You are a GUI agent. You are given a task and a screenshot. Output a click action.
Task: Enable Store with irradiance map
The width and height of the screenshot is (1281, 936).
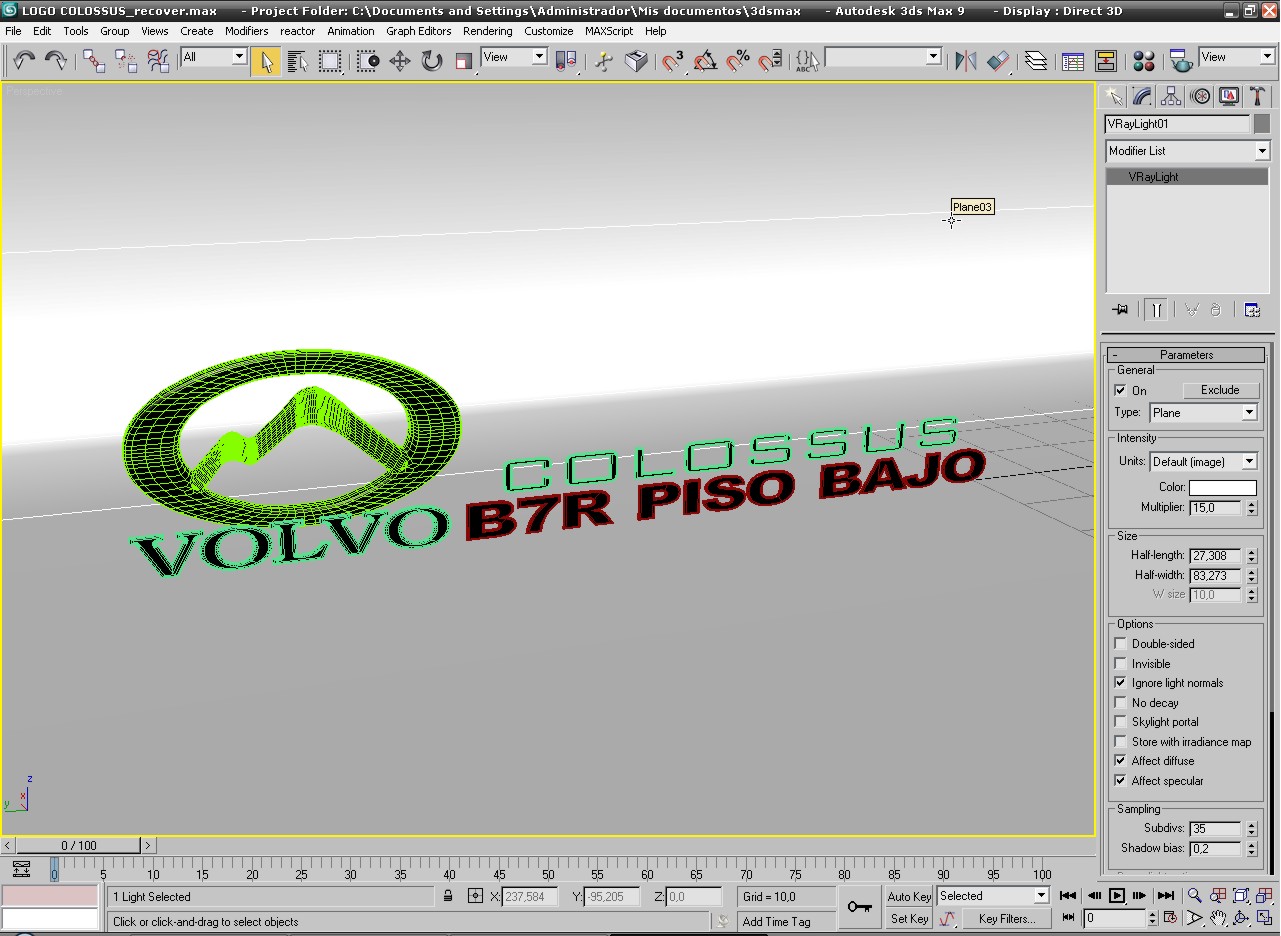coord(1120,742)
